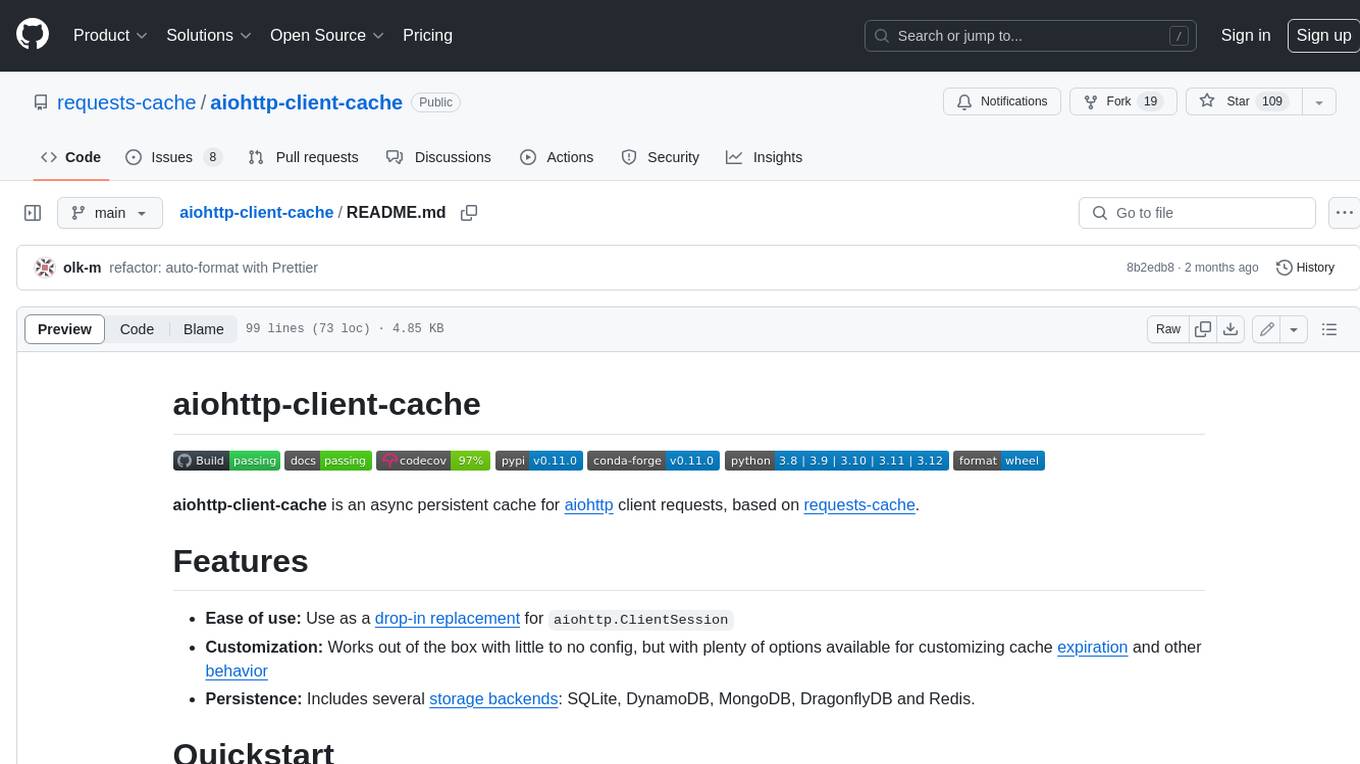Switch to the Code tab

point(71,157)
